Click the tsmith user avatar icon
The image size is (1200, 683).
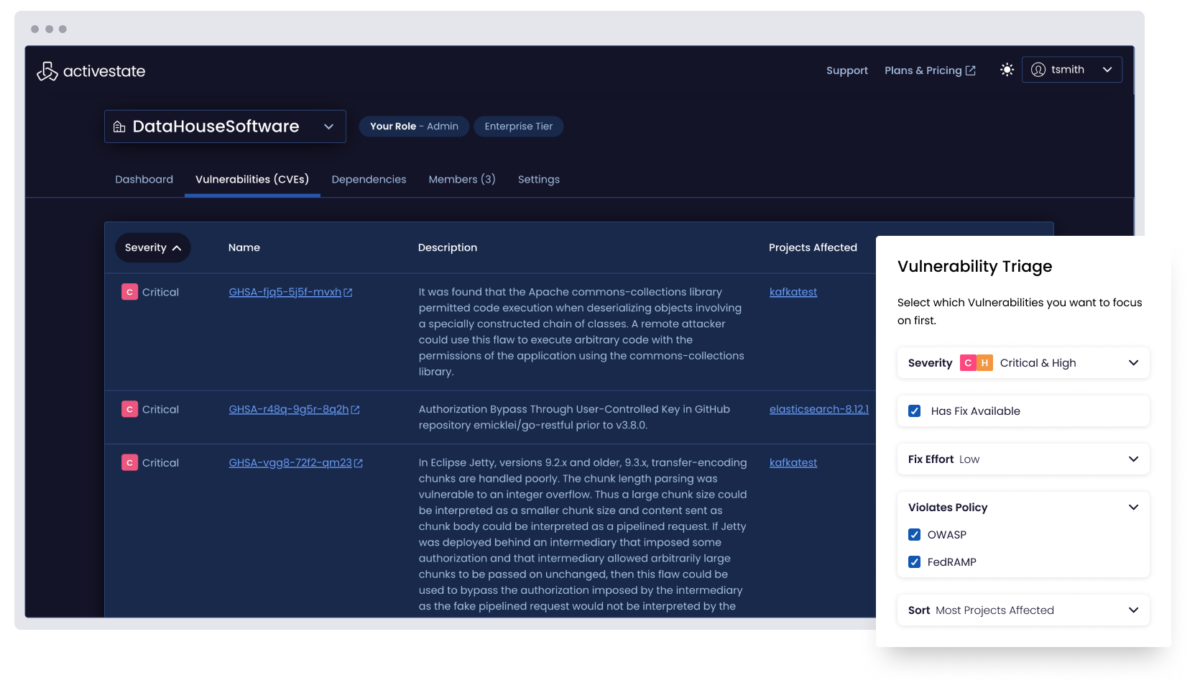point(1038,70)
